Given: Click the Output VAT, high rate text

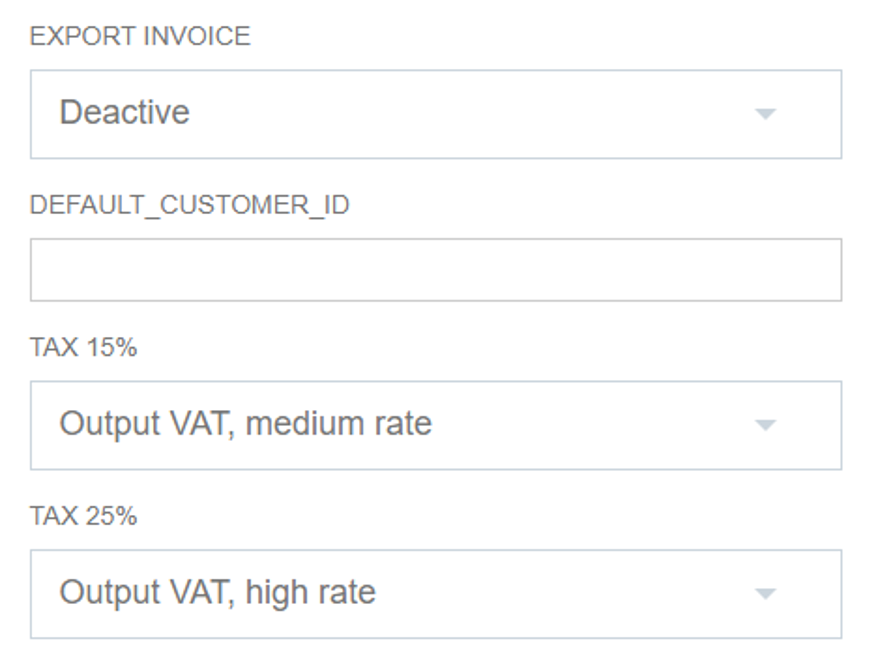Looking at the screenshot, I should [x=217, y=592].
